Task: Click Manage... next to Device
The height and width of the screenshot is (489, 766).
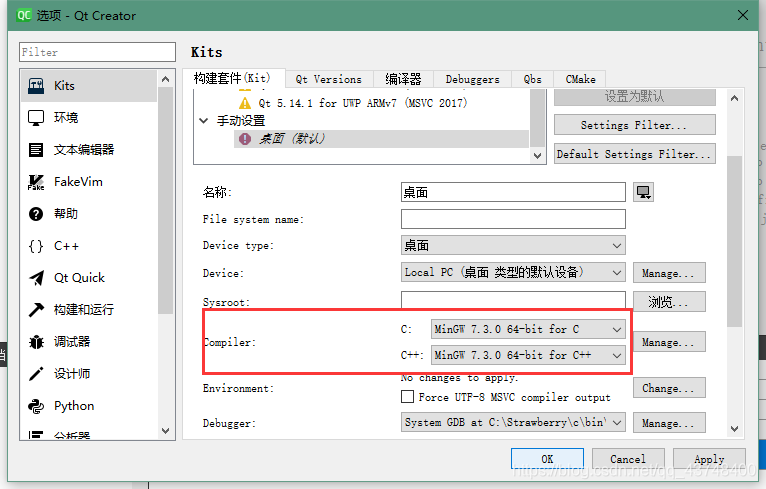Action: (x=669, y=273)
